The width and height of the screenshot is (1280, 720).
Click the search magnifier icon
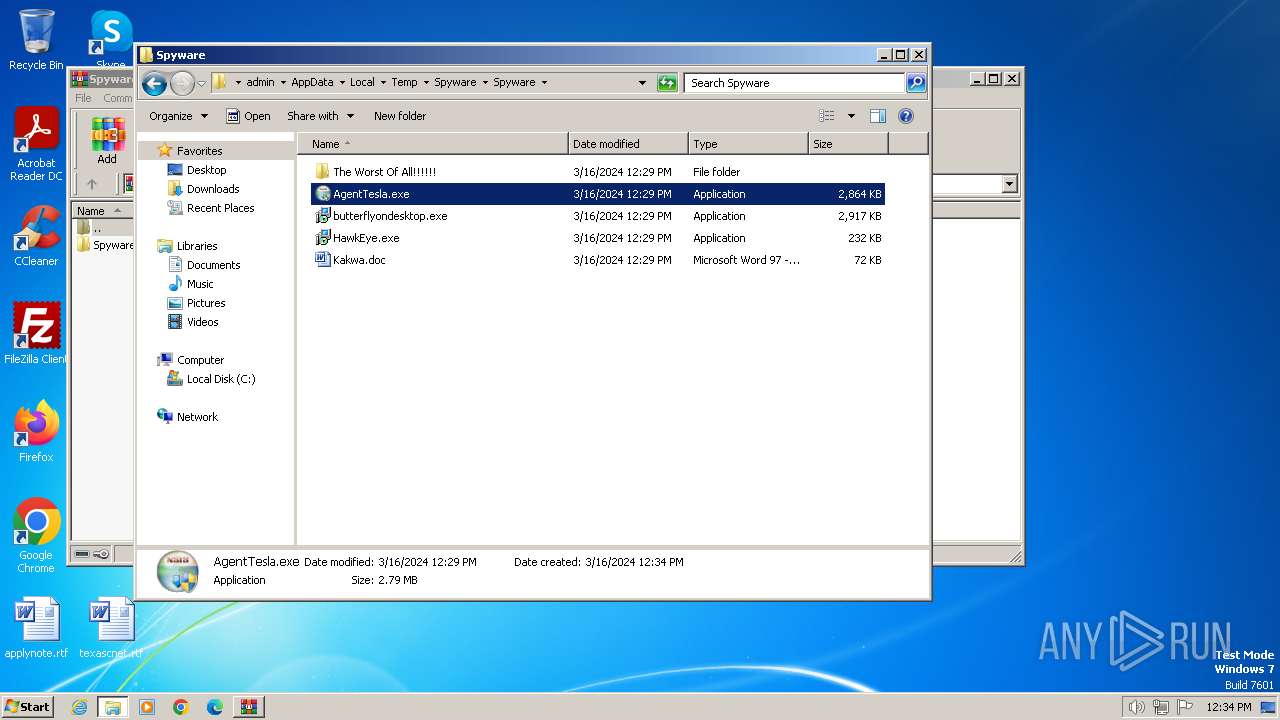(x=916, y=83)
